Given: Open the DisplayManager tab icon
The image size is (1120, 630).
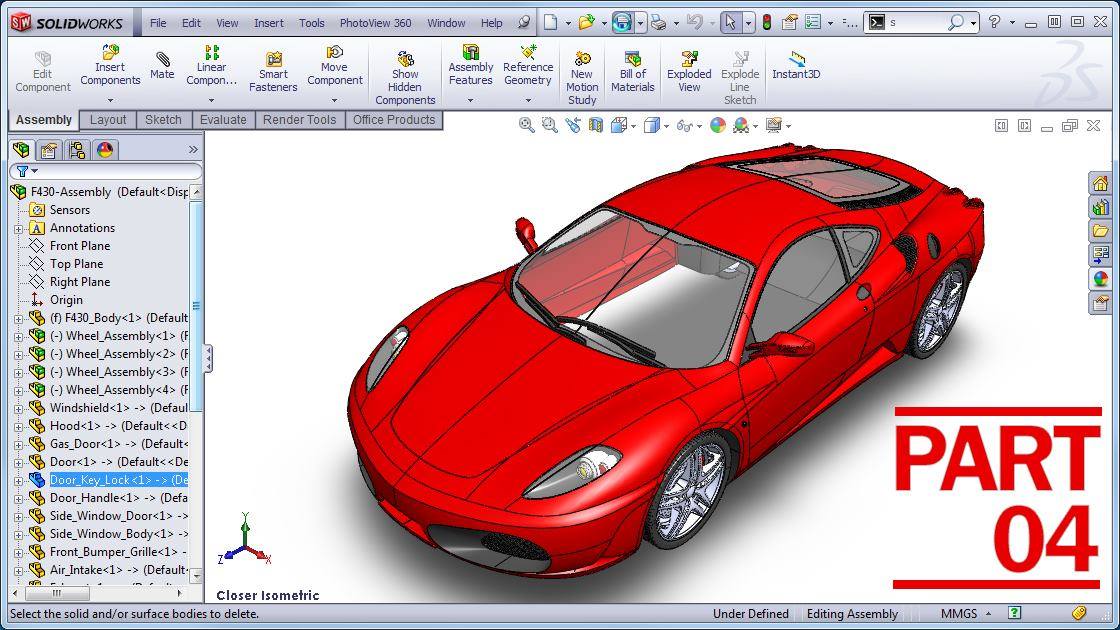Looking at the screenshot, I should click(105, 150).
